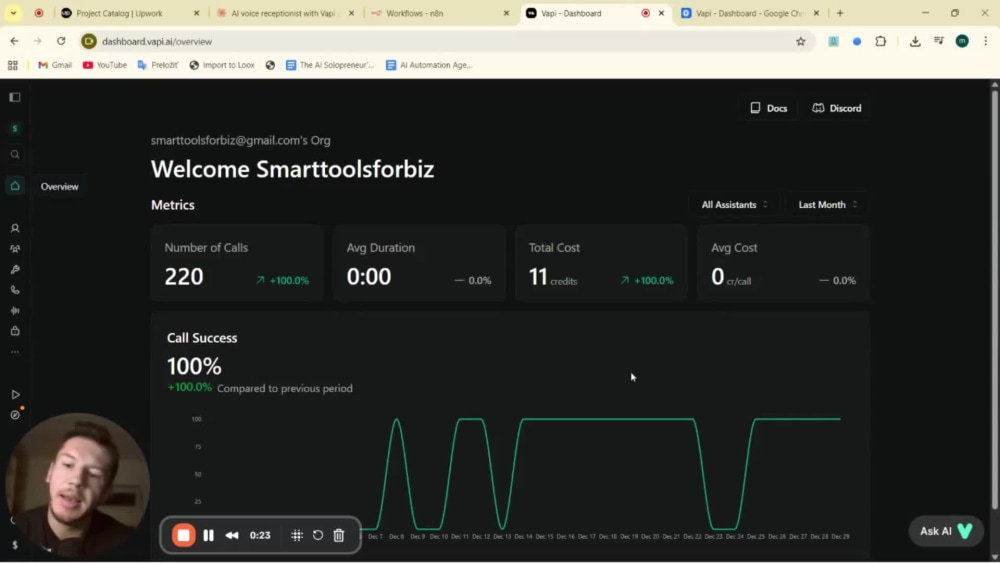Image resolution: width=1000 pixels, height=563 pixels.
Task: Bookmark this page with star icon
Action: pos(800,41)
